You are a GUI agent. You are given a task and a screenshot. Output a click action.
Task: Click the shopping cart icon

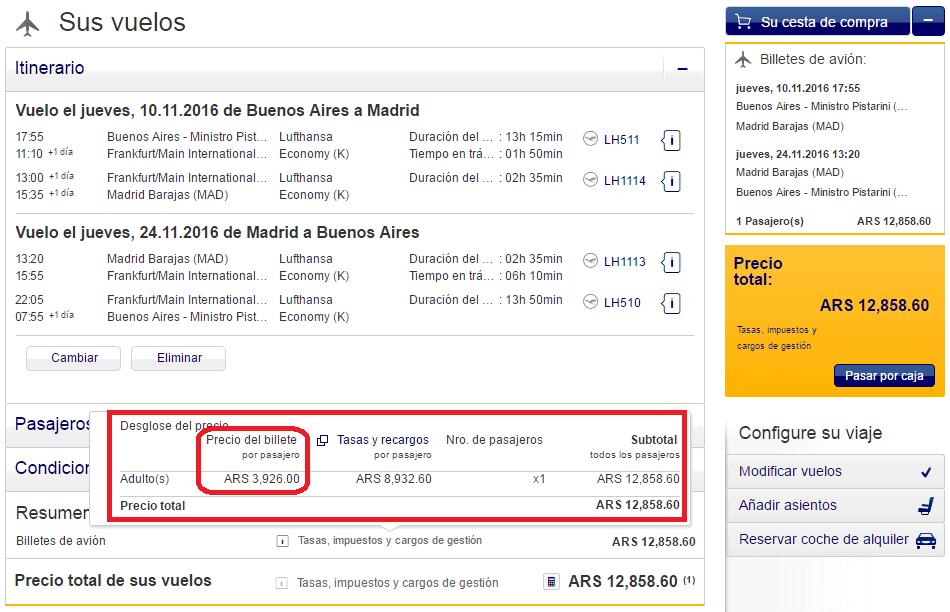click(743, 22)
